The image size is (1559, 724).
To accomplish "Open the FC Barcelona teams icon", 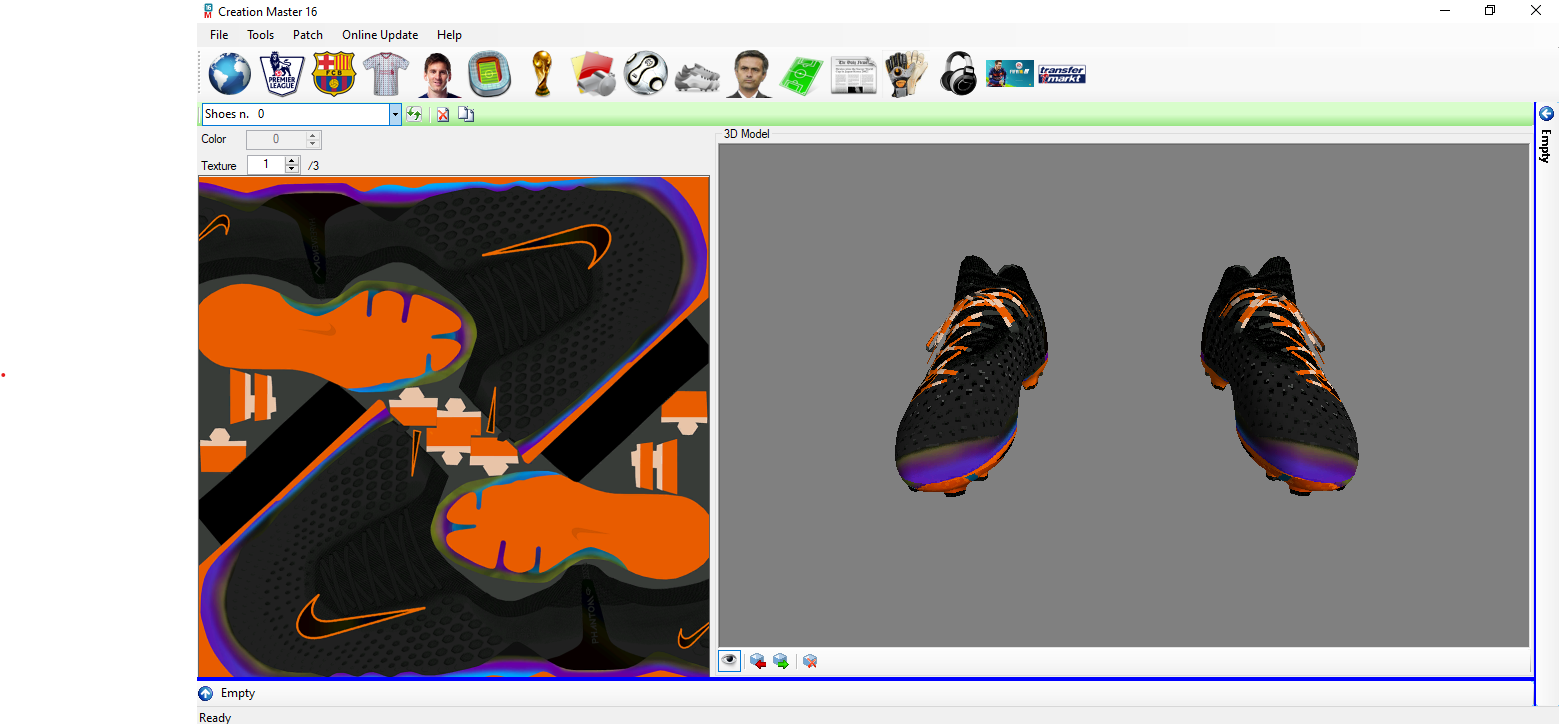I will tap(334, 74).
